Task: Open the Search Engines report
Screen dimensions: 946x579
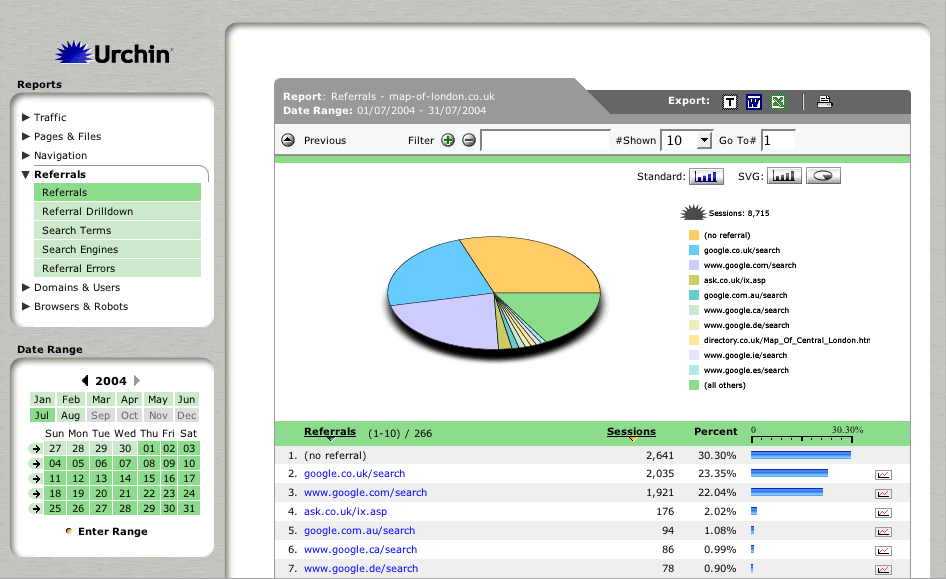Action: pyautogui.click(x=118, y=249)
